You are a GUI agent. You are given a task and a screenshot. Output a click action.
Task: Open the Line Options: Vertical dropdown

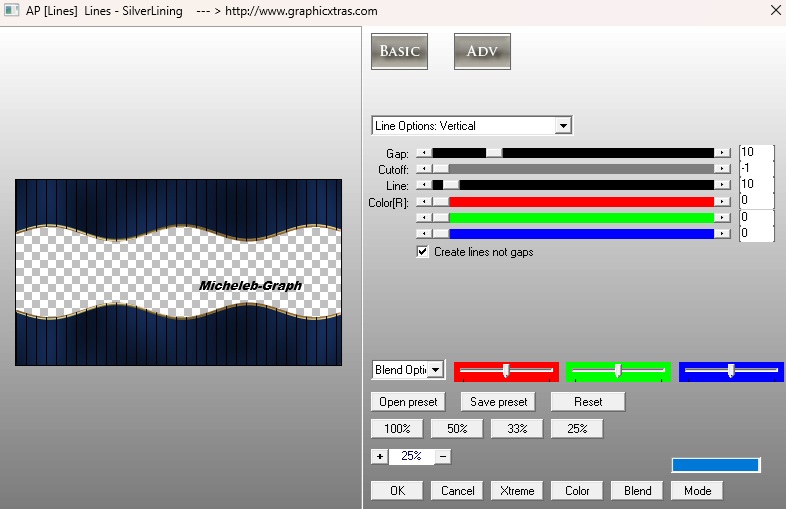pos(563,126)
